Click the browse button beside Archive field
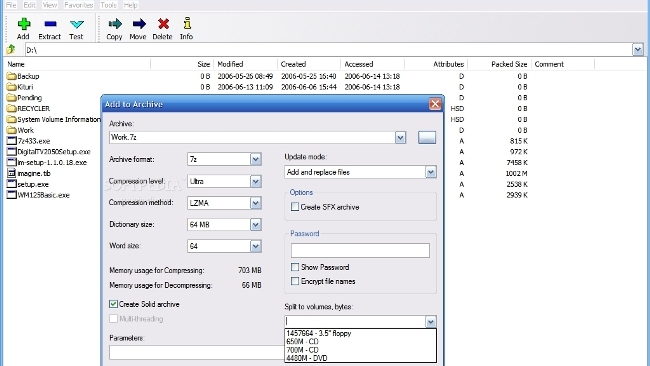This screenshot has width=650, height=366. (427, 138)
